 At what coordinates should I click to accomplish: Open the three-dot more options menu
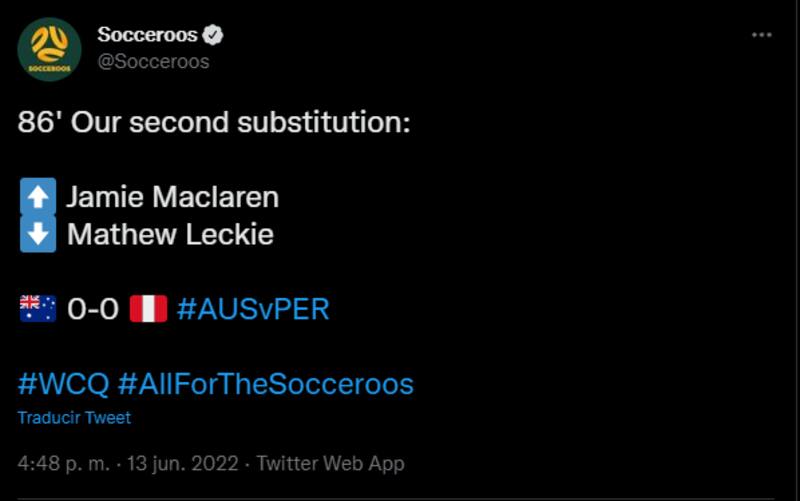tap(762, 35)
